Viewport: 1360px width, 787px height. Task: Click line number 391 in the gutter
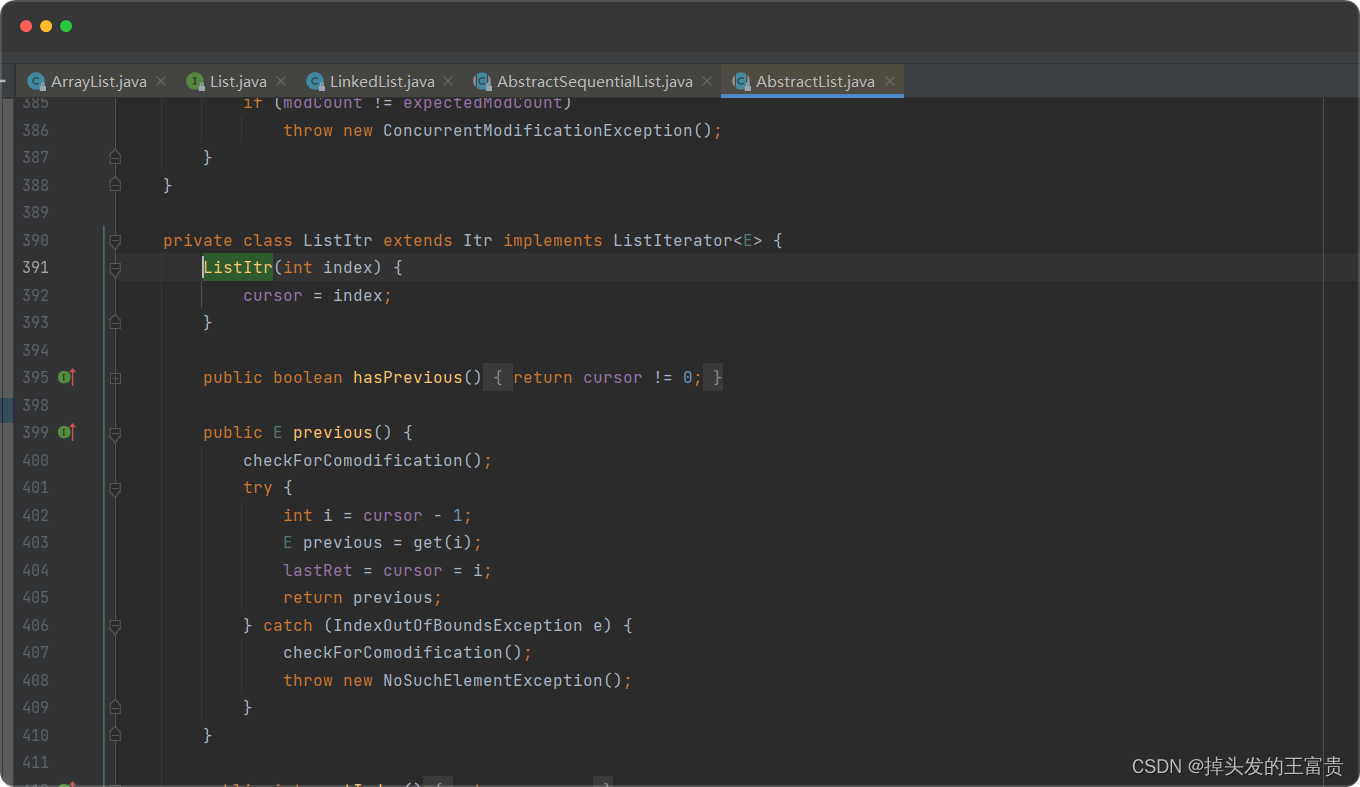[x=35, y=267]
